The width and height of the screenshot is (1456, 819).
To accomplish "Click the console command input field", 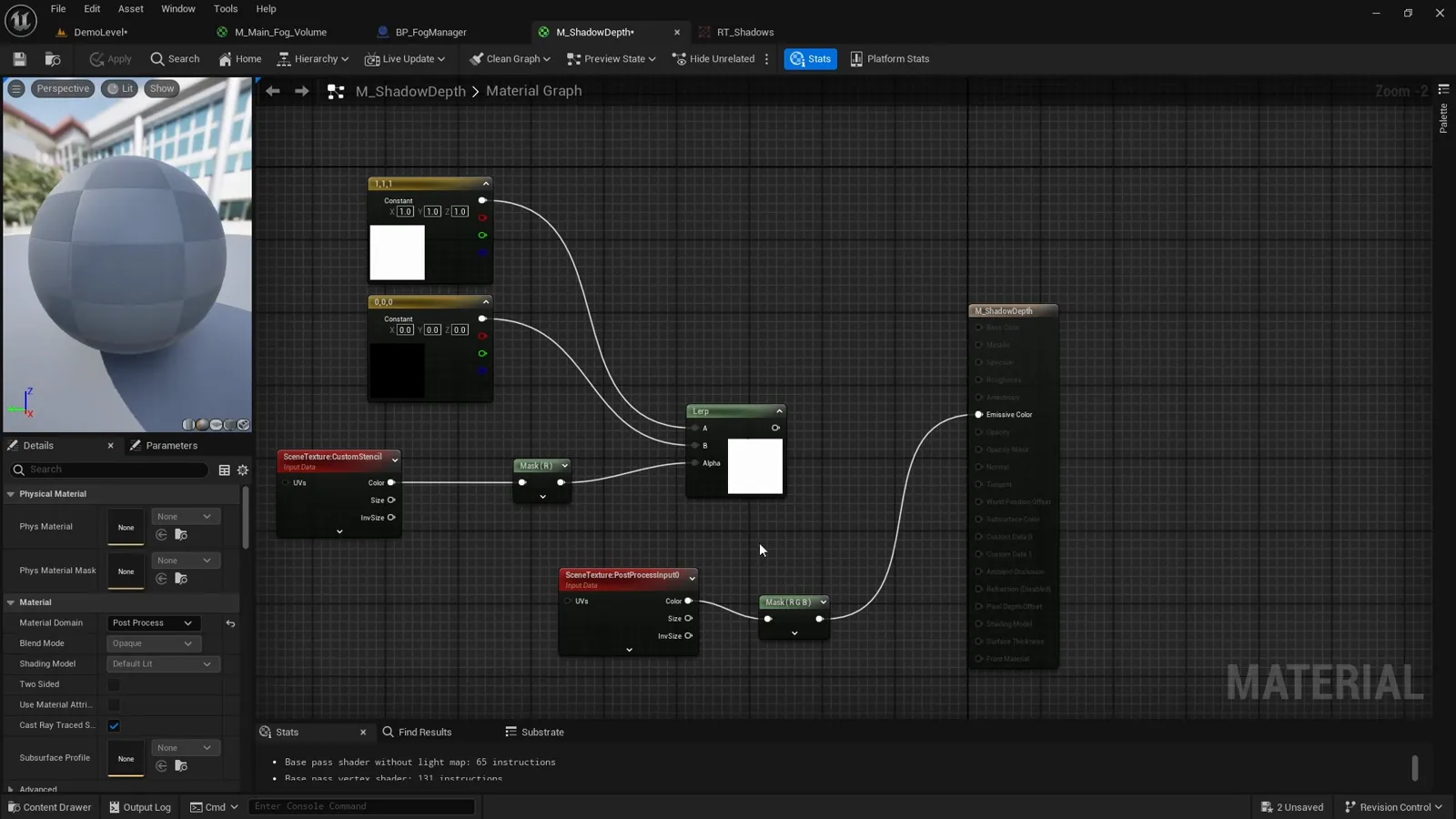I will pyautogui.click(x=361, y=807).
